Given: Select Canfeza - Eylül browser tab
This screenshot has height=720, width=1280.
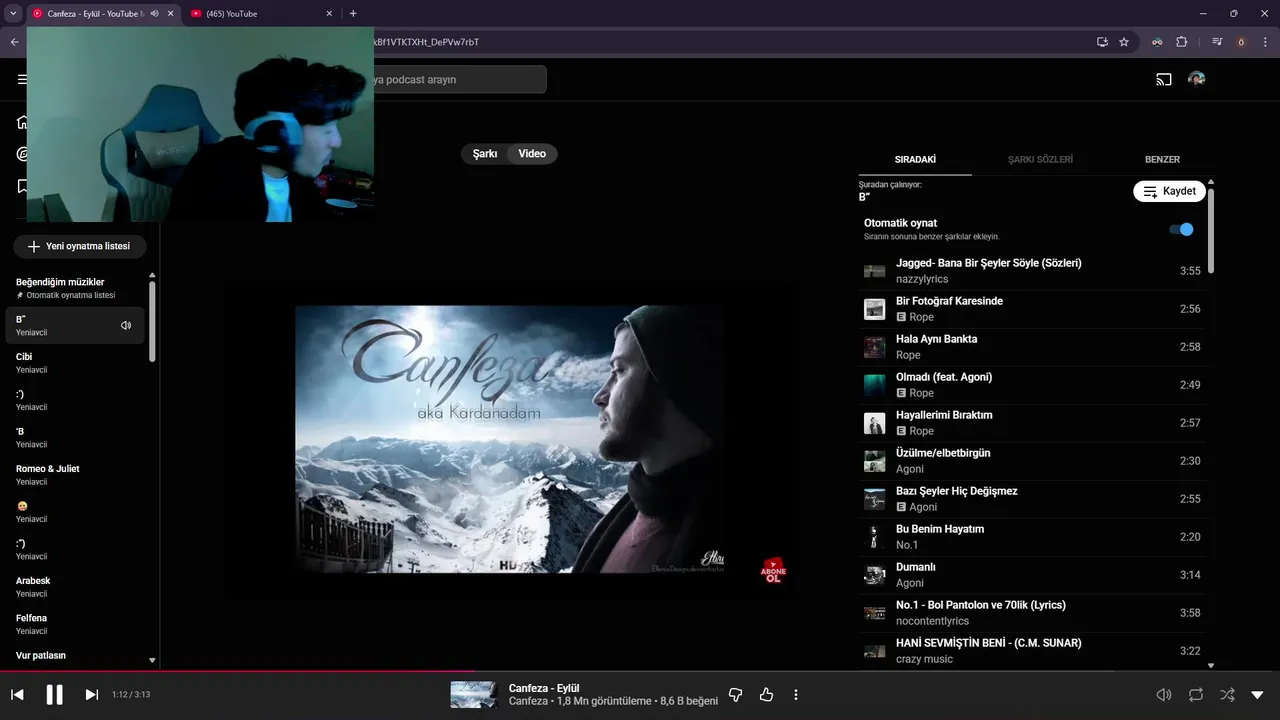Looking at the screenshot, I should [x=95, y=14].
